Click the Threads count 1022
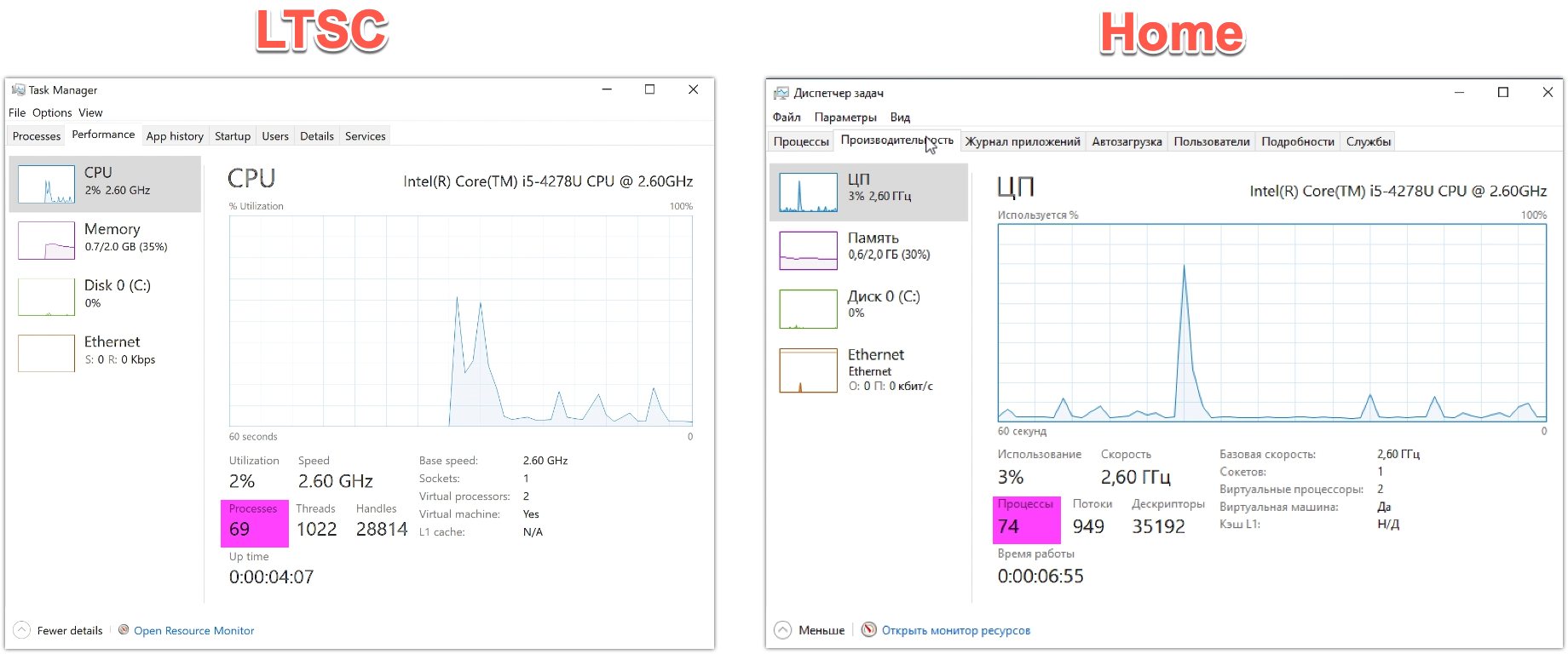This screenshot has width=1568, height=654. [317, 529]
